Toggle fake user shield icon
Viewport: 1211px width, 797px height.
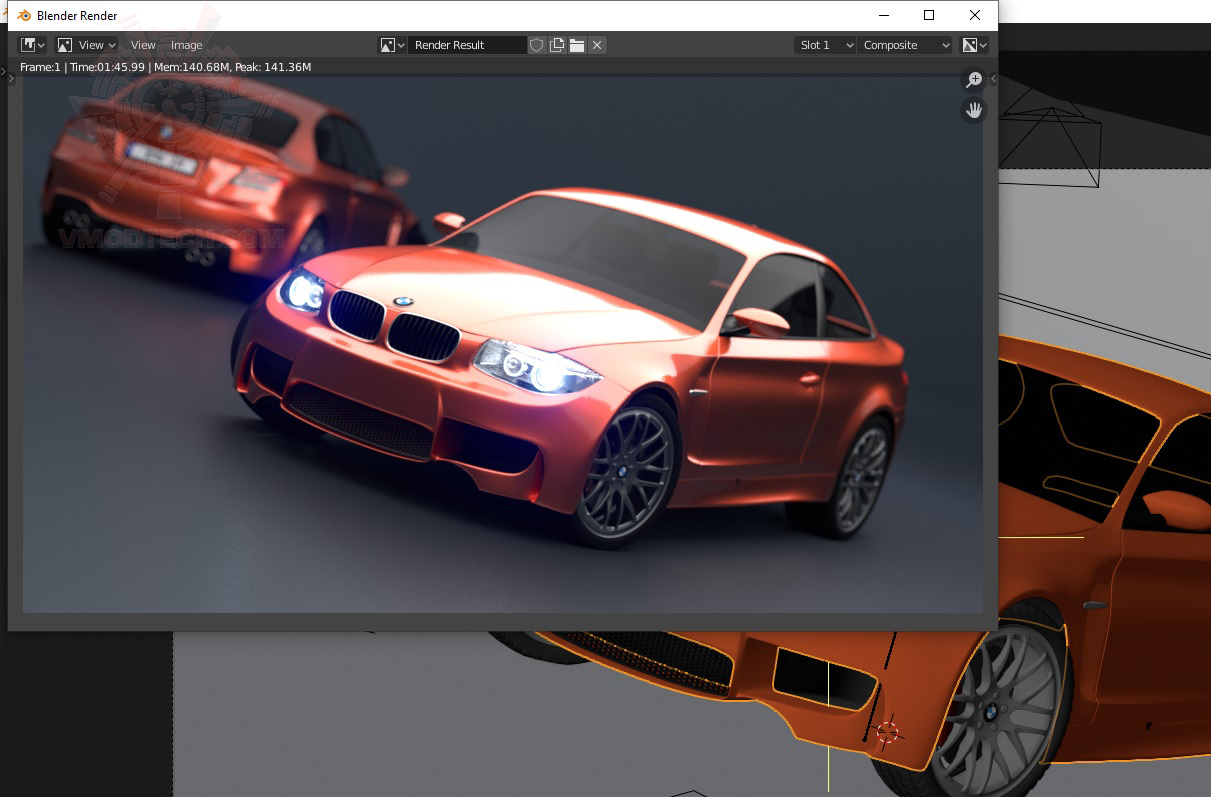[x=537, y=45]
